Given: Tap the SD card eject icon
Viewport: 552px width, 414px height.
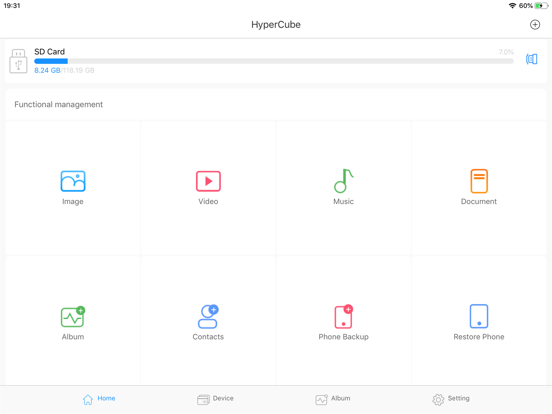Looking at the screenshot, I should (532, 59).
